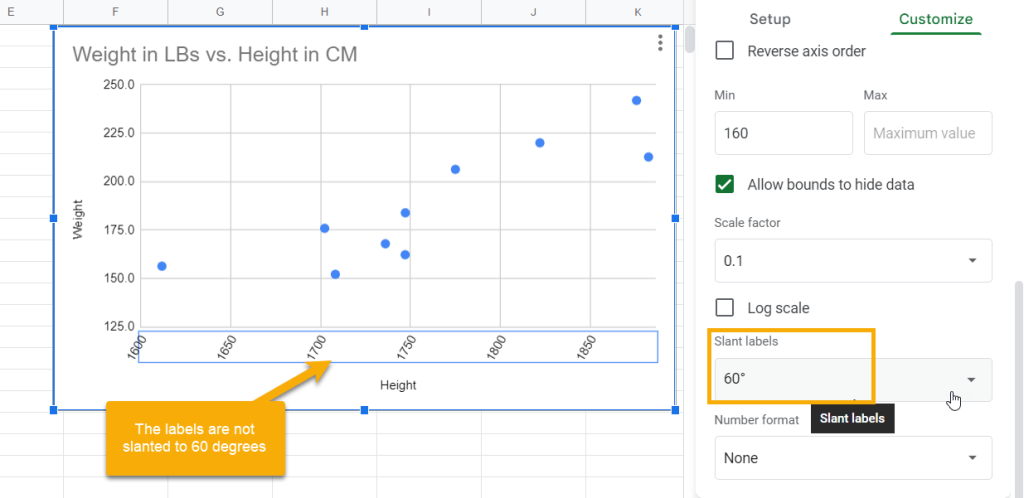Open the Slant labels 60° dropdown
Image resolution: width=1024 pixels, height=498 pixels.
pos(853,380)
